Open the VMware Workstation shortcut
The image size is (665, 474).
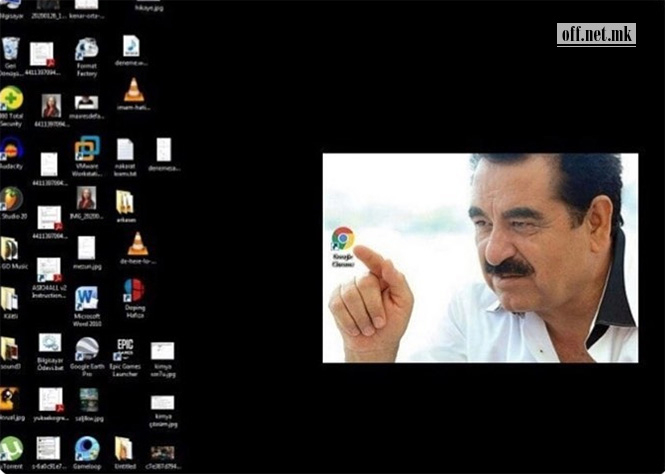click(x=87, y=148)
